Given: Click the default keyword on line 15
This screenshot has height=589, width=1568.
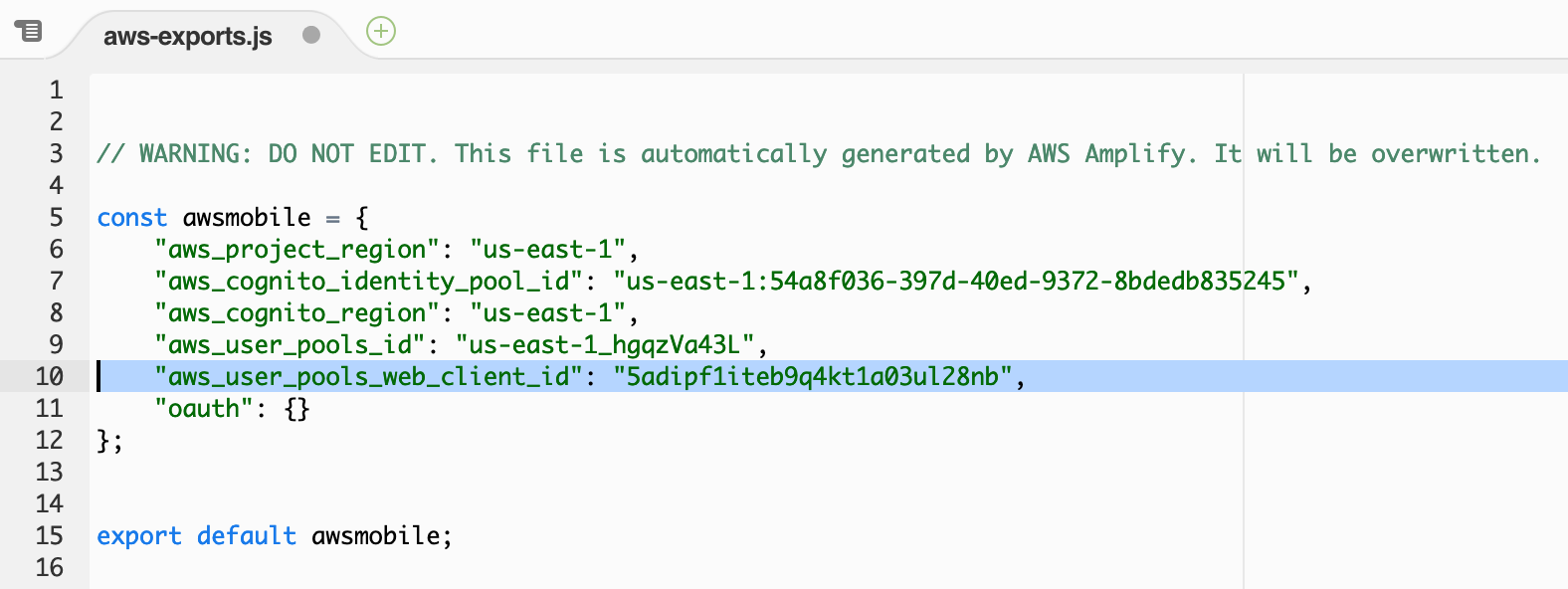Looking at the screenshot, I should 247,535.
